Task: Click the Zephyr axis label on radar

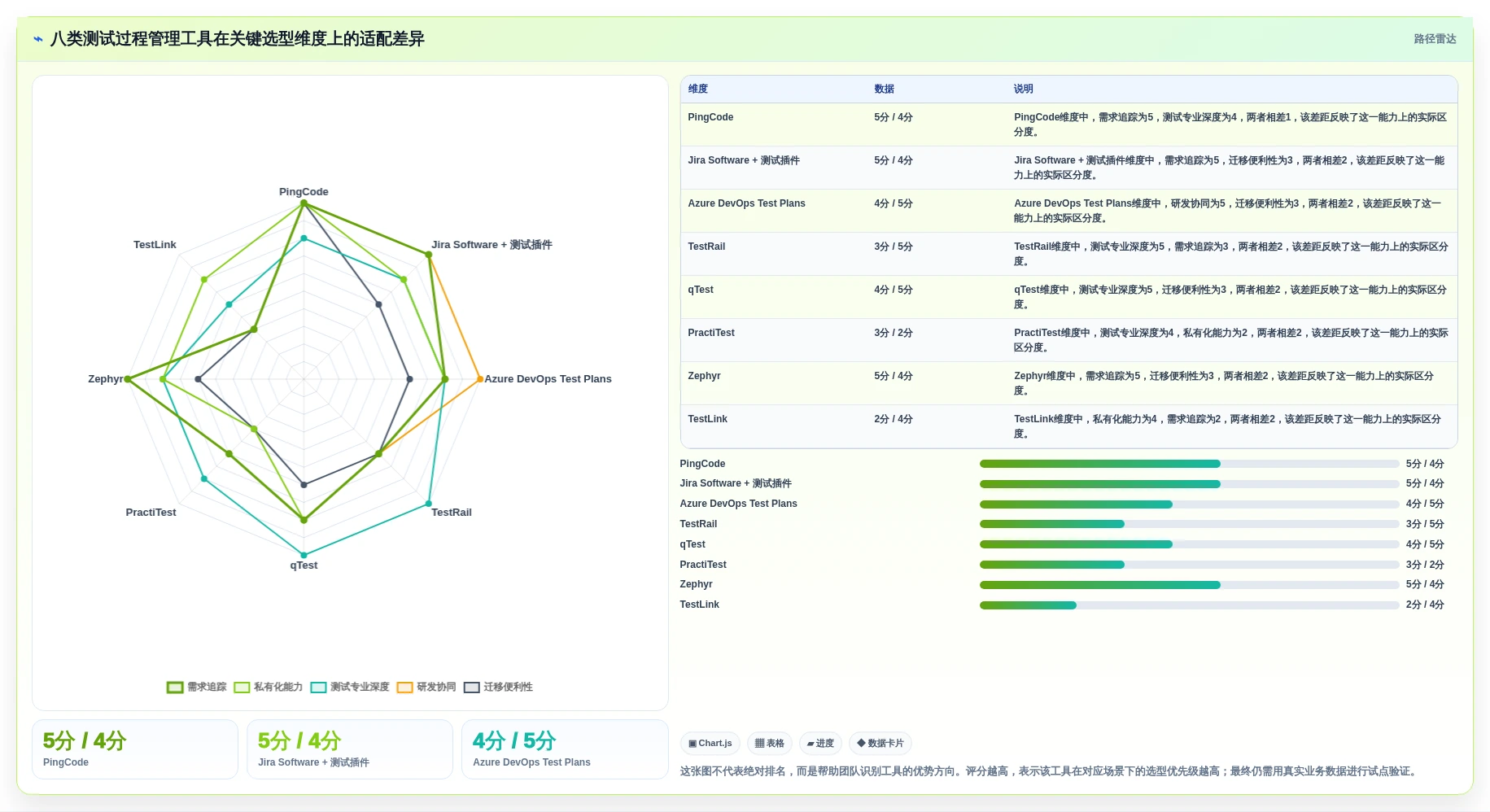Action: click(x=106, y=379)
